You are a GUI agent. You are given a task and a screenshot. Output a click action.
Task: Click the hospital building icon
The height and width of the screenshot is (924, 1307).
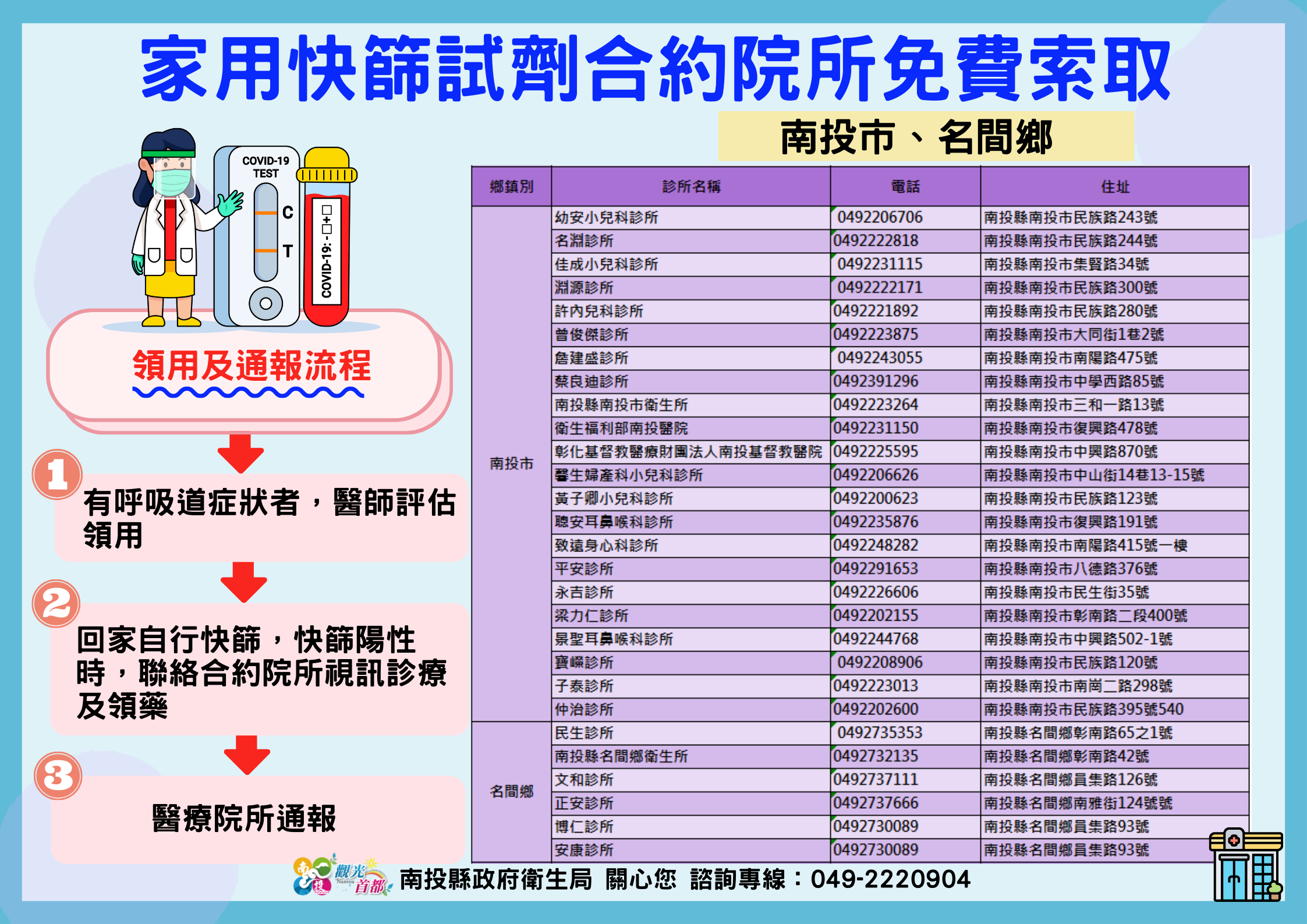point(1245,865)
